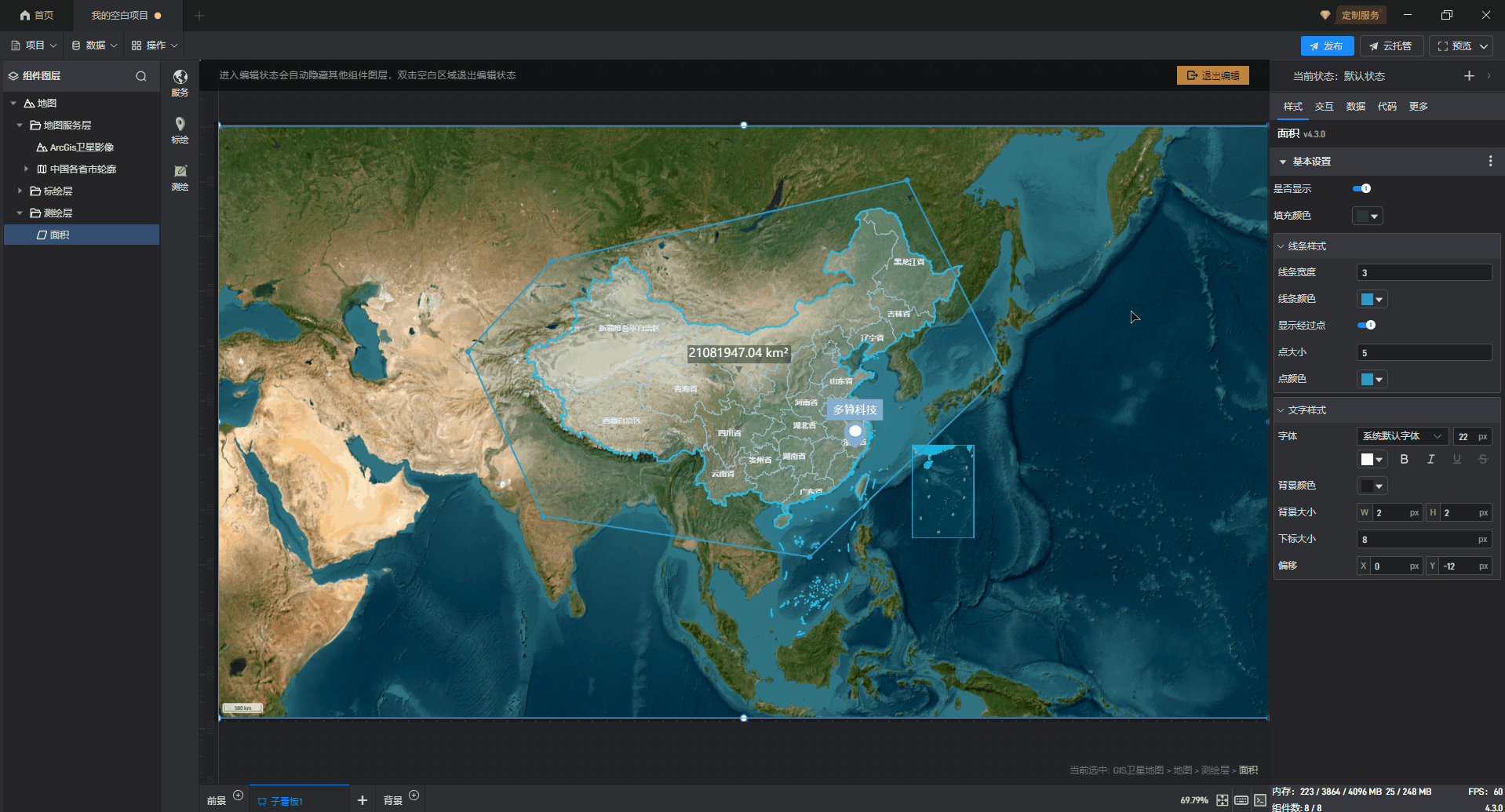Screen dimensions: 1505x812
Task: Toggle the 显示经过点 switch
Action: point(1366,325)
